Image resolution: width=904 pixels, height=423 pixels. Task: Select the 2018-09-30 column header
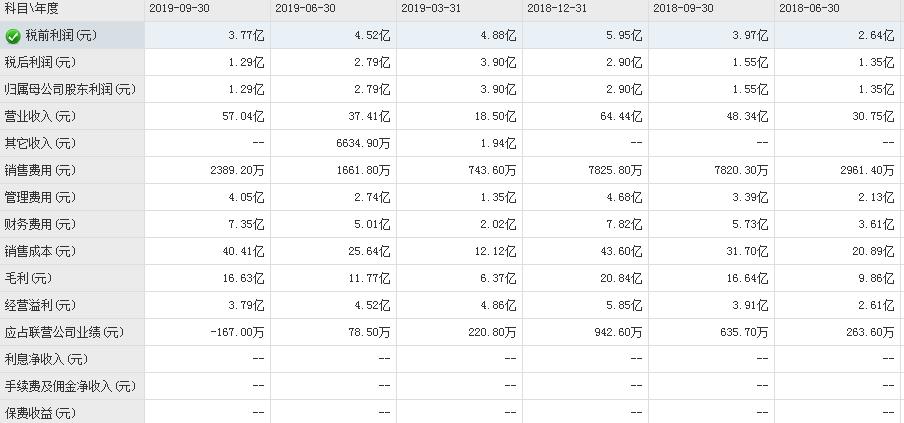(x=683, y=8)
